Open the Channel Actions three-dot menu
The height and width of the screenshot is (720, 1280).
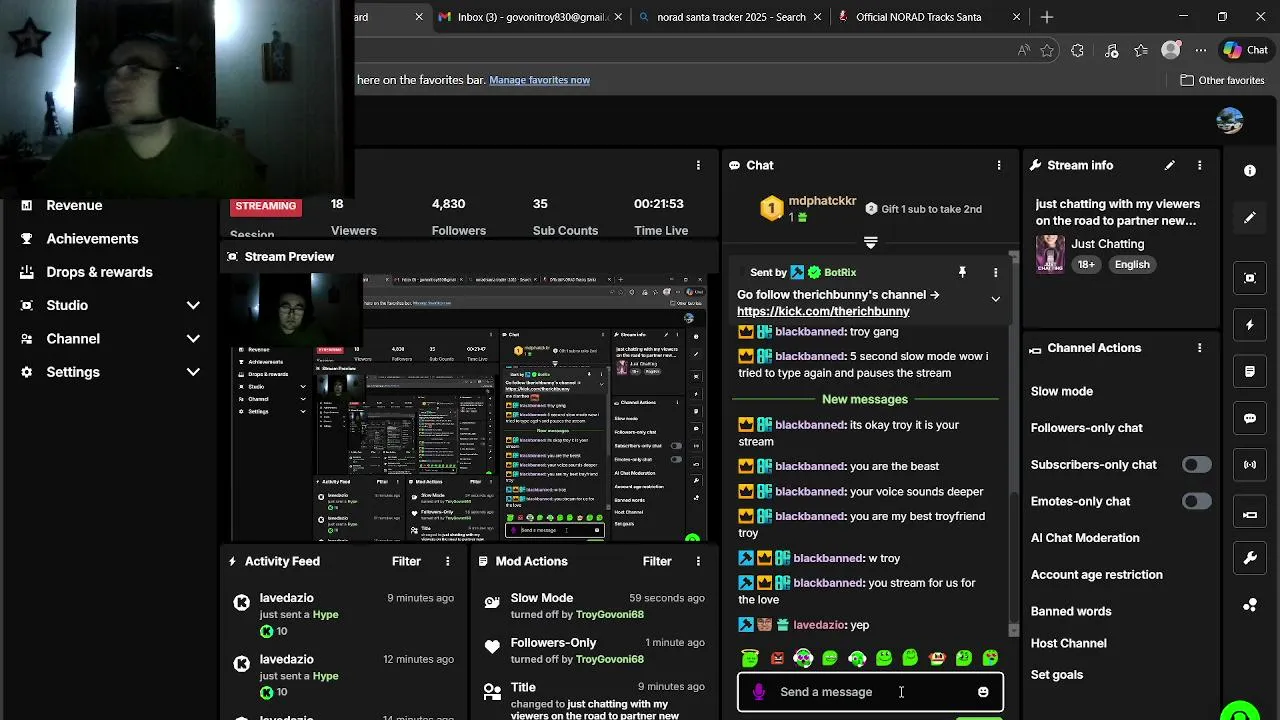[x=1199, y=348]
